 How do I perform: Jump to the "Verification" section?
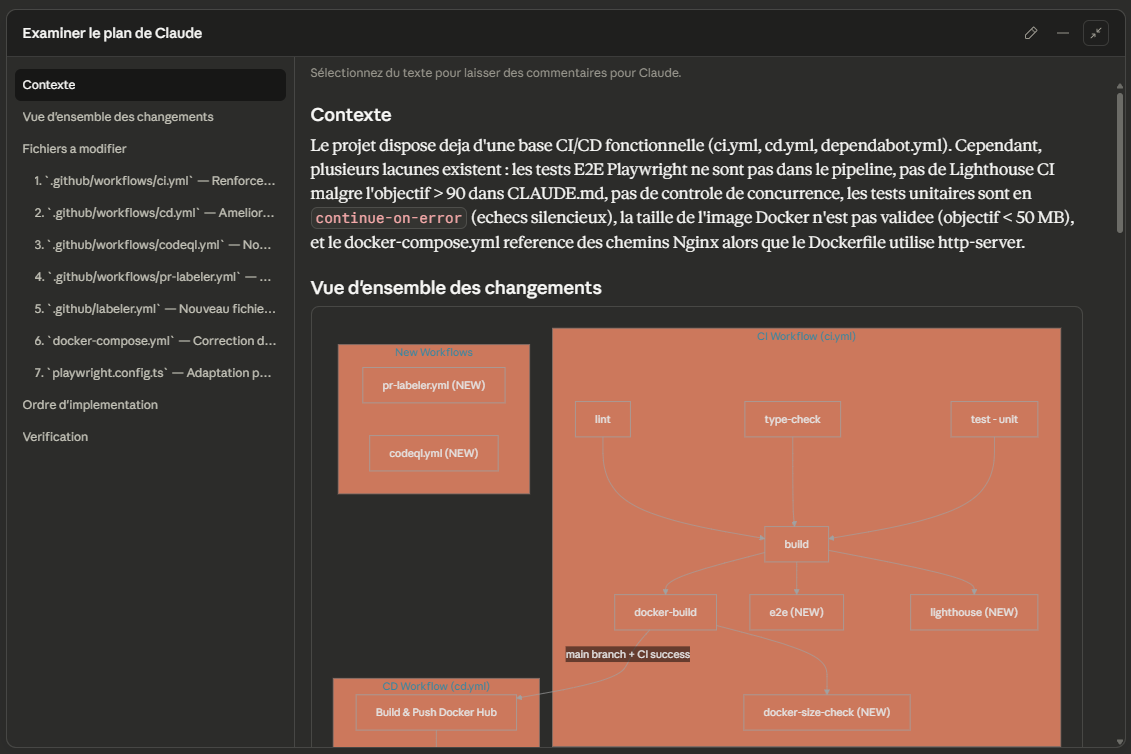54,436
